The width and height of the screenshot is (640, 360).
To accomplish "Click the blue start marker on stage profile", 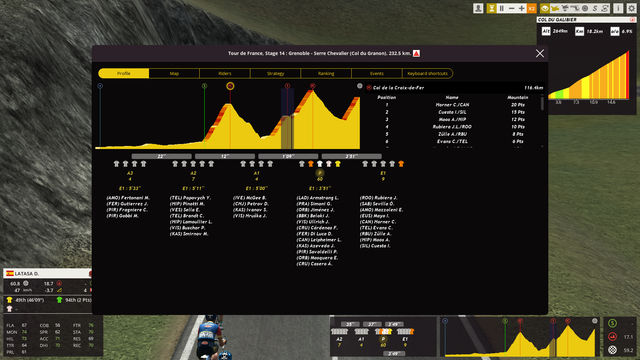I will (100, 86).
